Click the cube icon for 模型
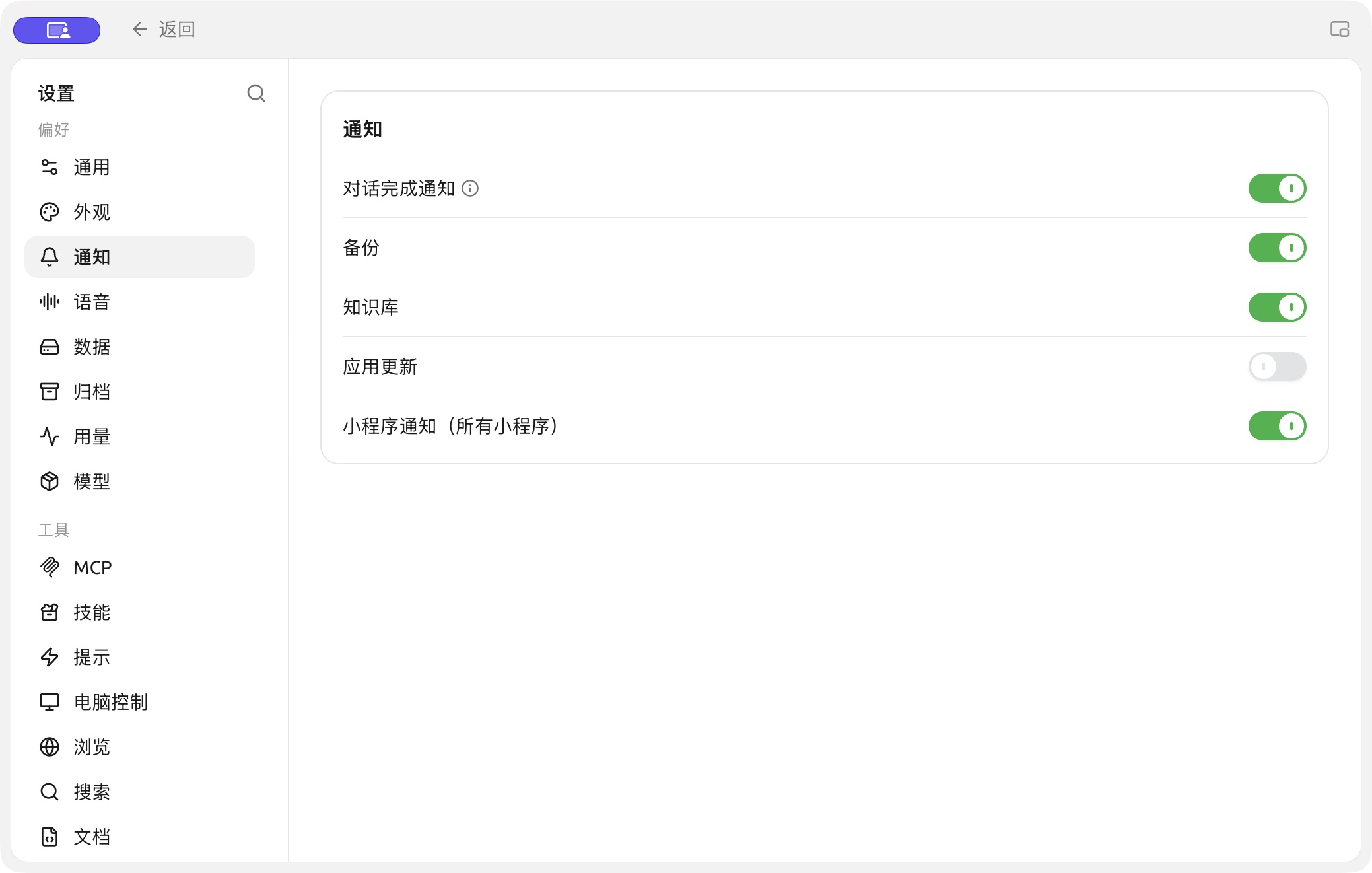 pos(50,481)
